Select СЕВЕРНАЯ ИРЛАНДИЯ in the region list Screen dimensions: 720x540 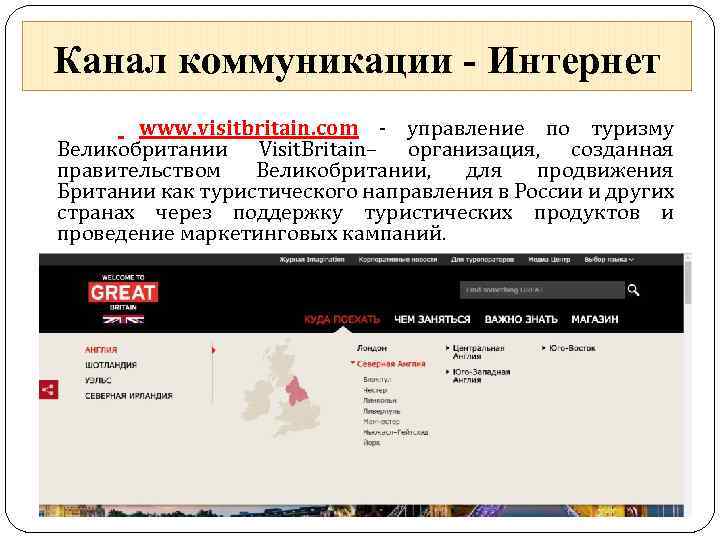point(129,396)
